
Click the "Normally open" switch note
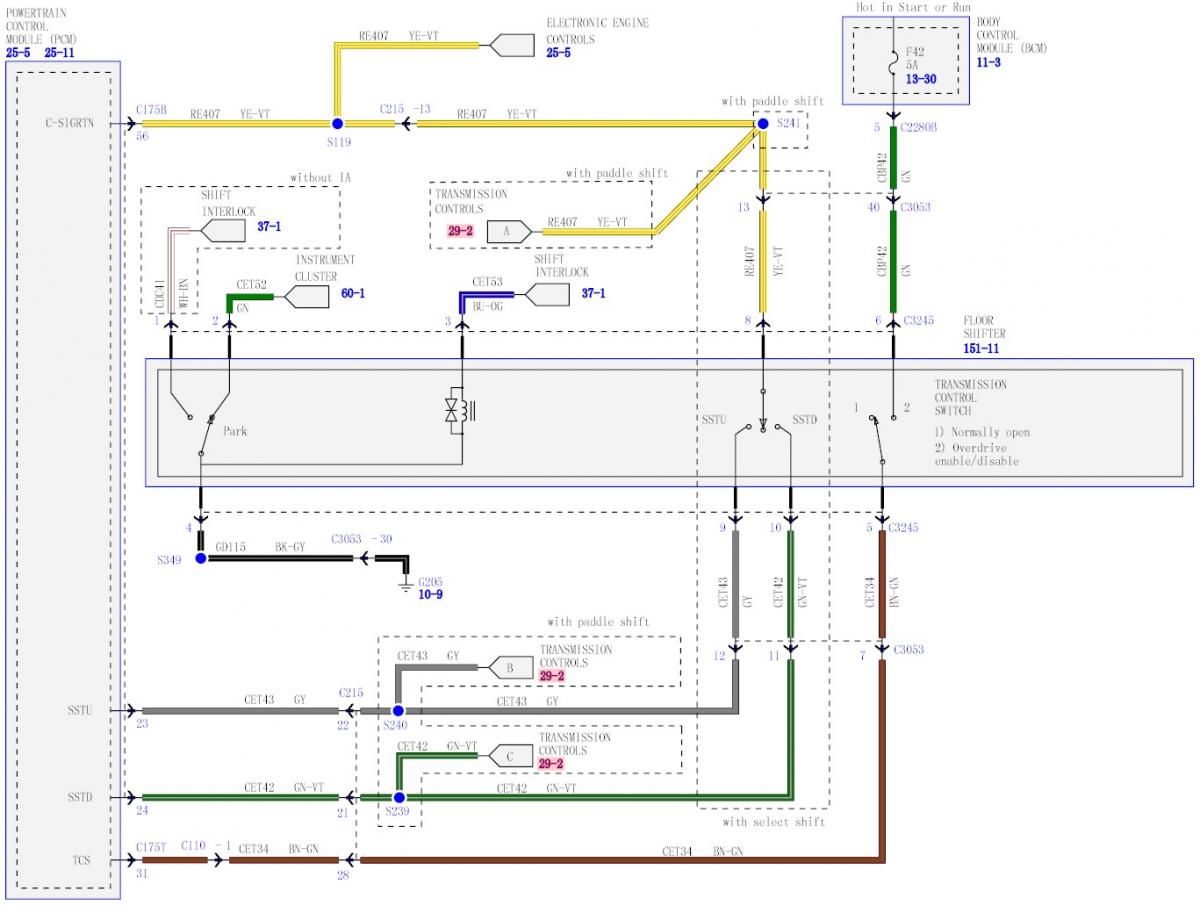tap(982, 432)
